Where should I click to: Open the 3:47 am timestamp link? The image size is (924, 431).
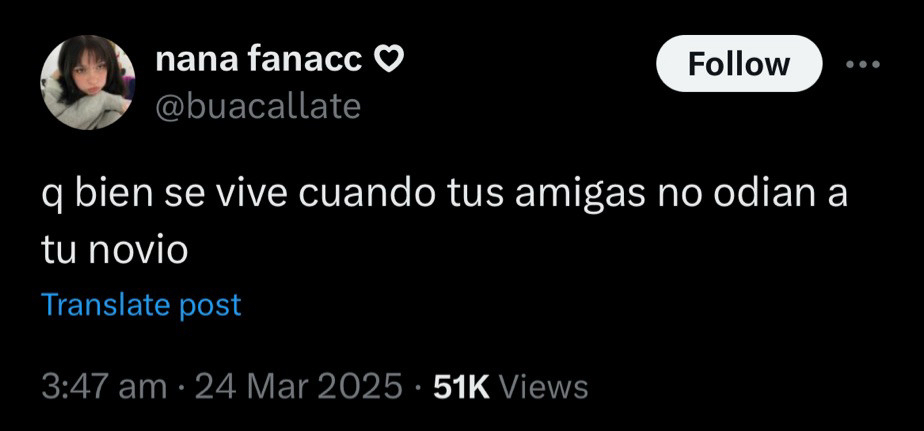coord(104,387)
